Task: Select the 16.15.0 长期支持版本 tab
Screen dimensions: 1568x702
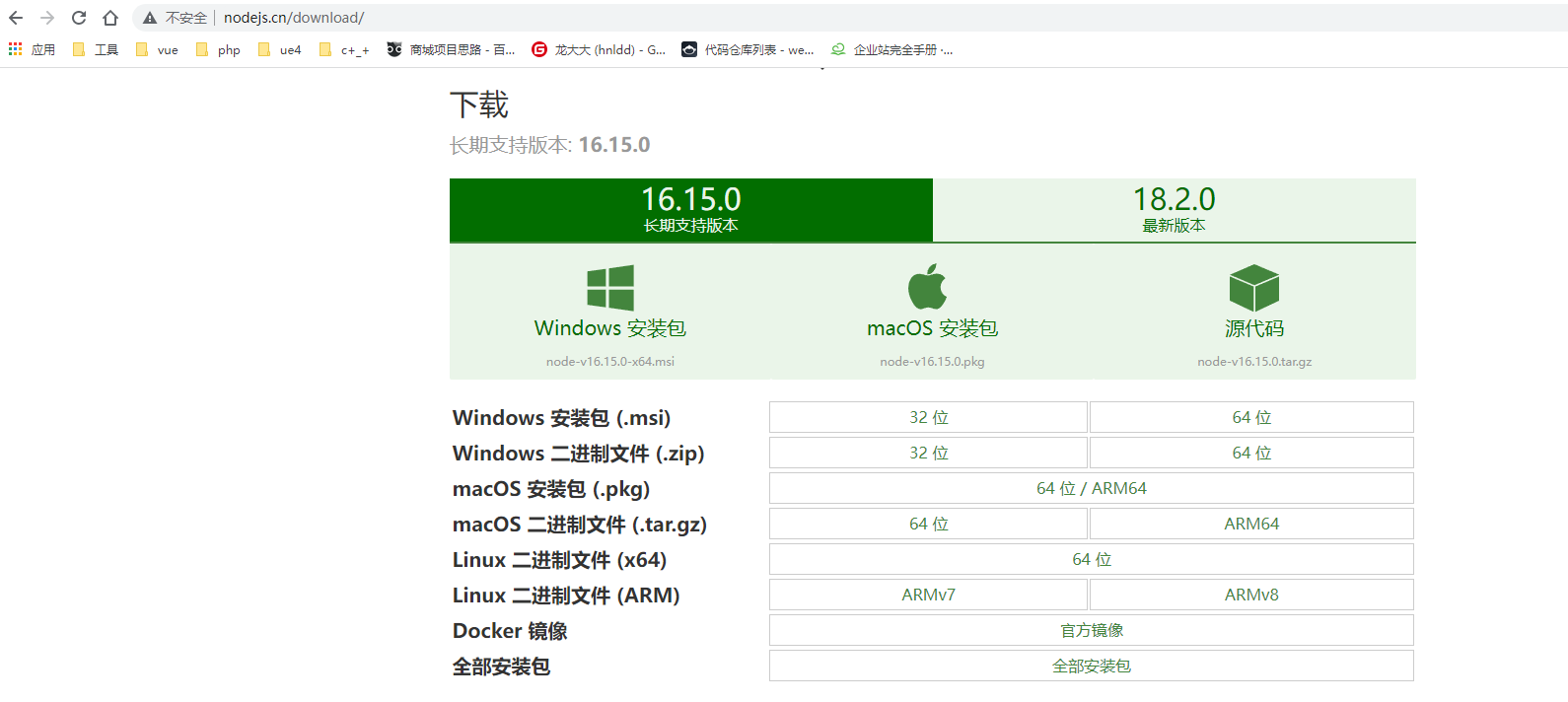Action: click(691, 210)
